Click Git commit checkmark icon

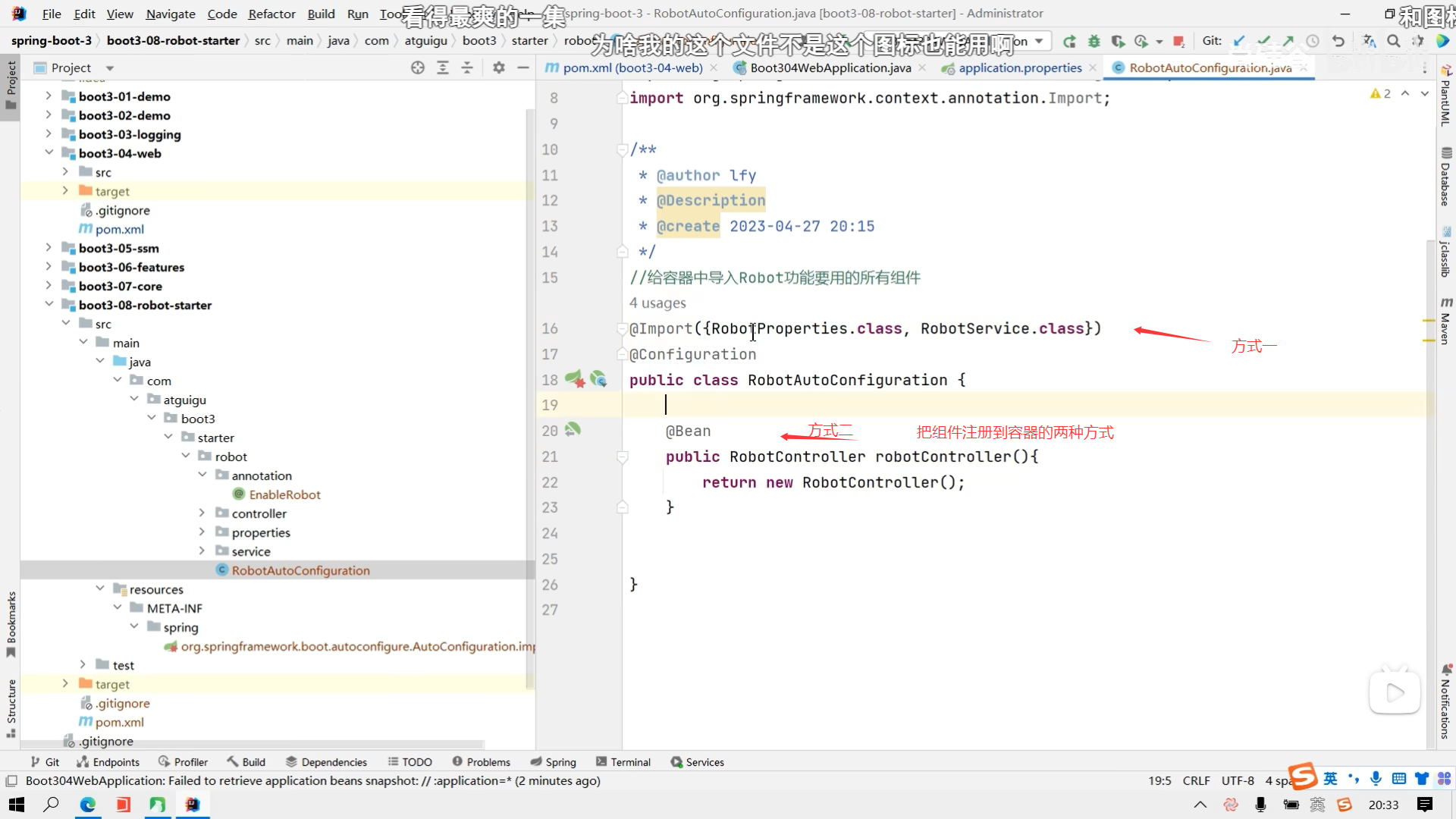1263,41
